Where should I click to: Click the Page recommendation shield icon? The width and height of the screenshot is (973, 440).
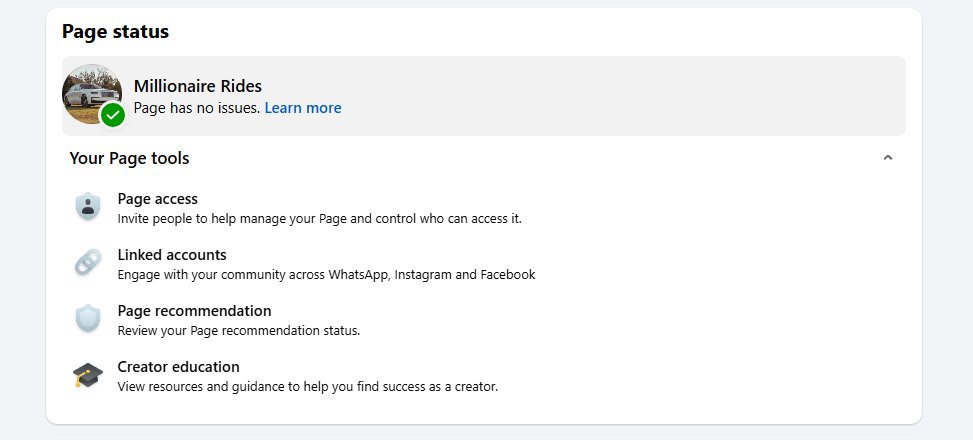point(88,319)
